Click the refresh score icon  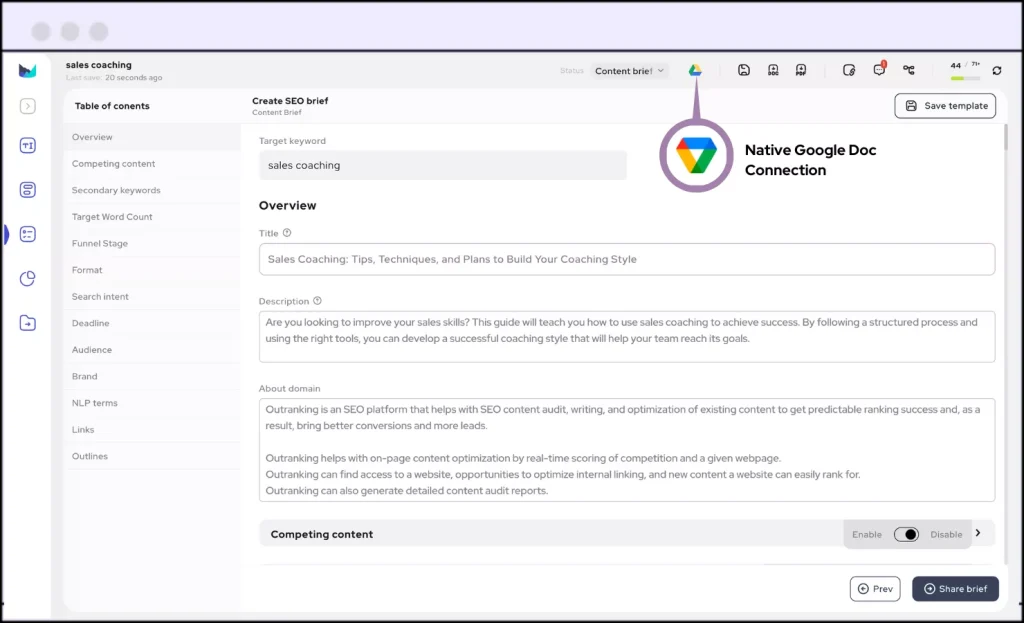tap(996, 71)
